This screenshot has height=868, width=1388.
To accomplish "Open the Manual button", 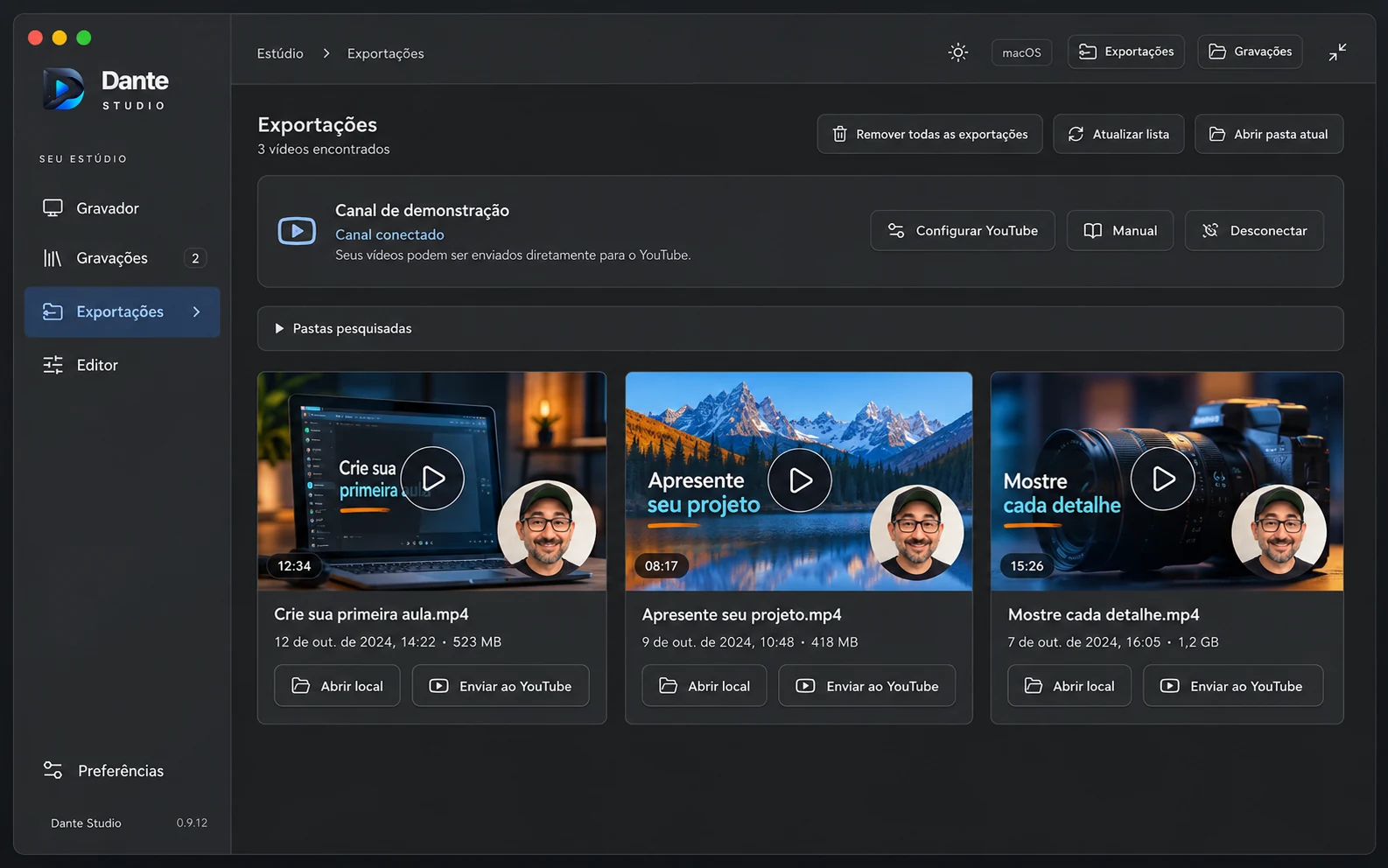I will 1120,230.
